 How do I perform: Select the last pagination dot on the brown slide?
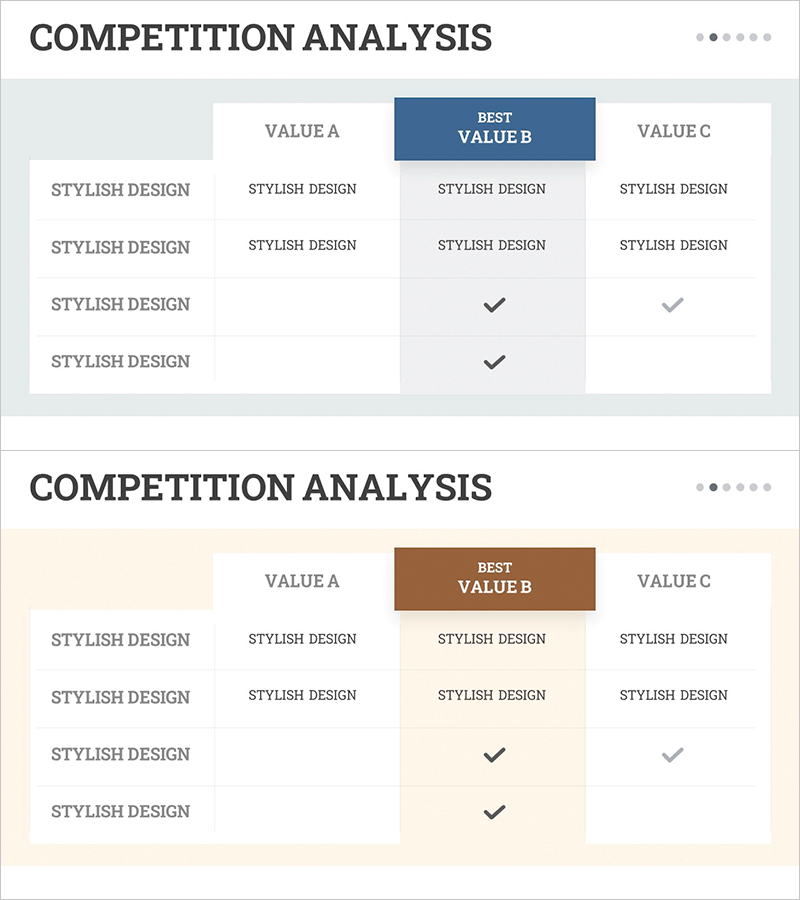767,488
